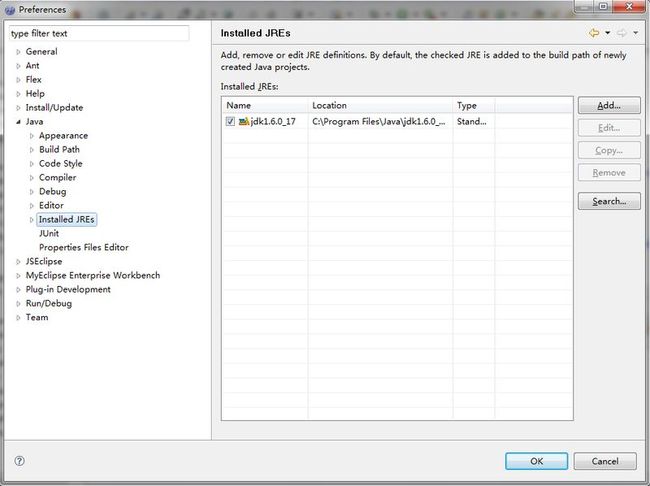Click the Remove button
Screen dimensions: 650x486
click(x=609, y=173)
